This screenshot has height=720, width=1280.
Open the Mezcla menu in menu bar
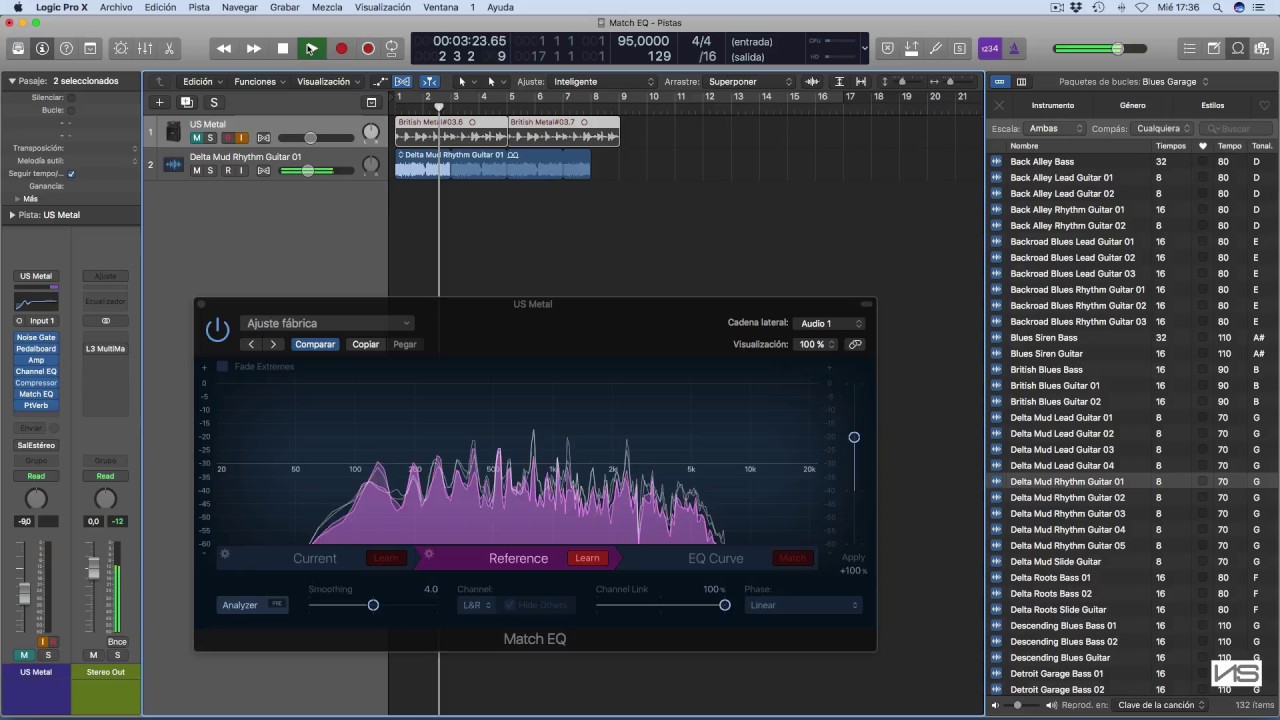[x=326, y=7]
